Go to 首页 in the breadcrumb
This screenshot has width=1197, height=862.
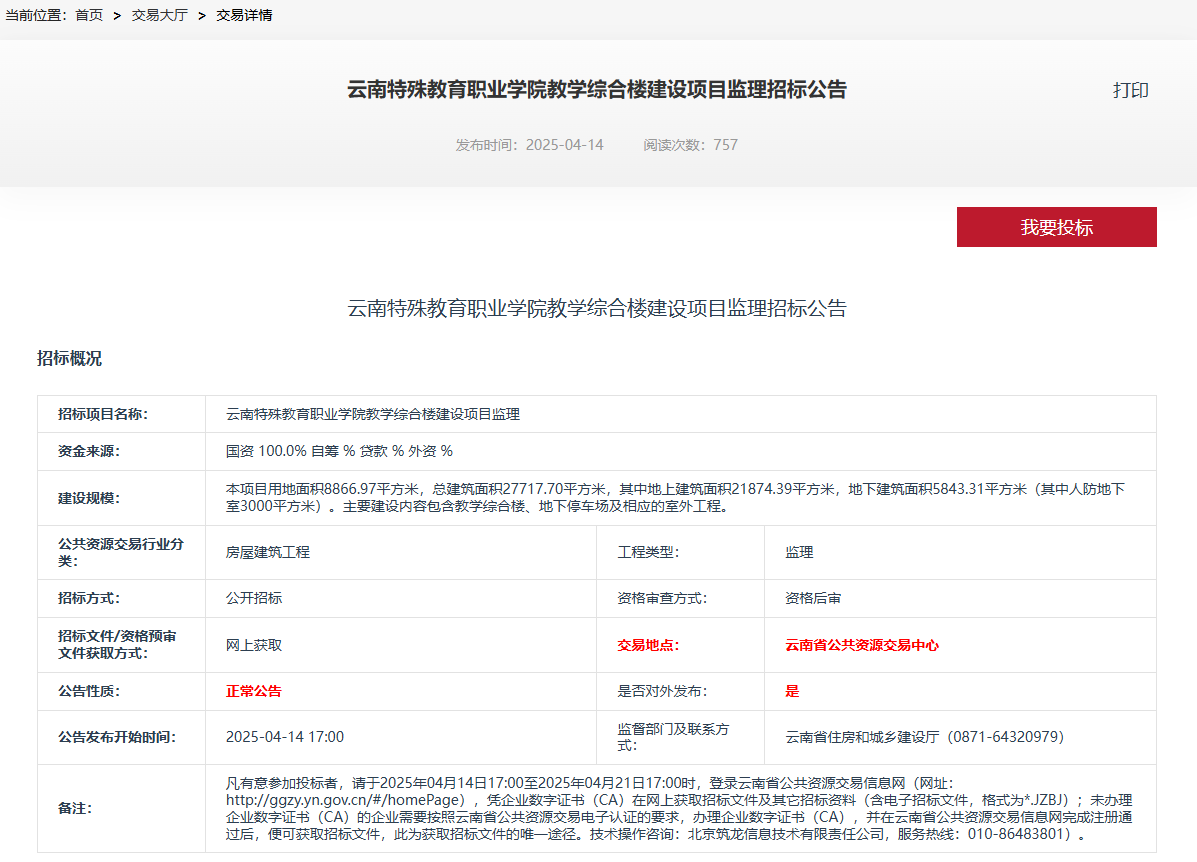click(x=89, y=15)
